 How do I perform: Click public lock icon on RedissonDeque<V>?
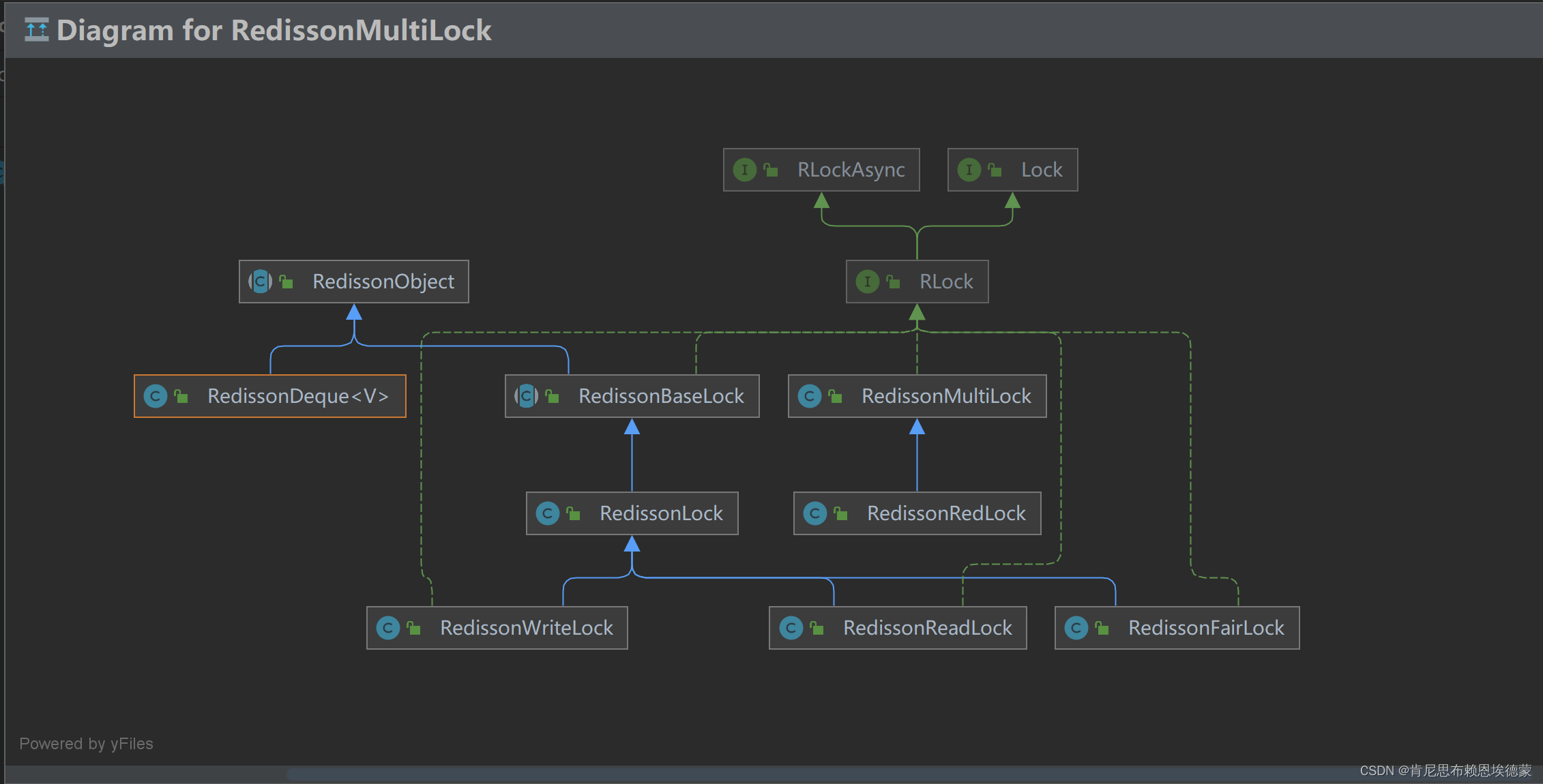tap(181, 396)
